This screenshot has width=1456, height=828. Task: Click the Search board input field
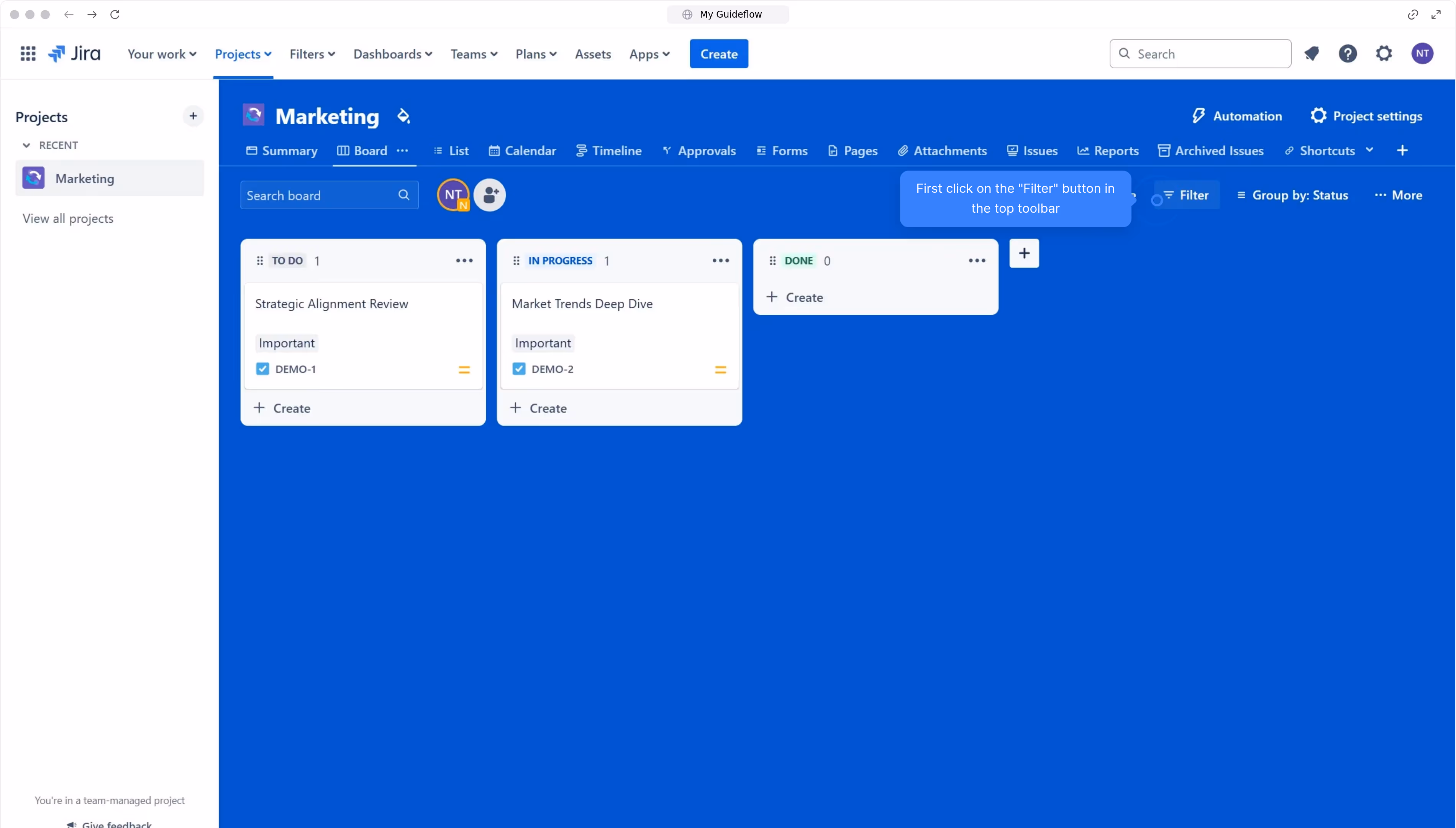pos(318,194)
